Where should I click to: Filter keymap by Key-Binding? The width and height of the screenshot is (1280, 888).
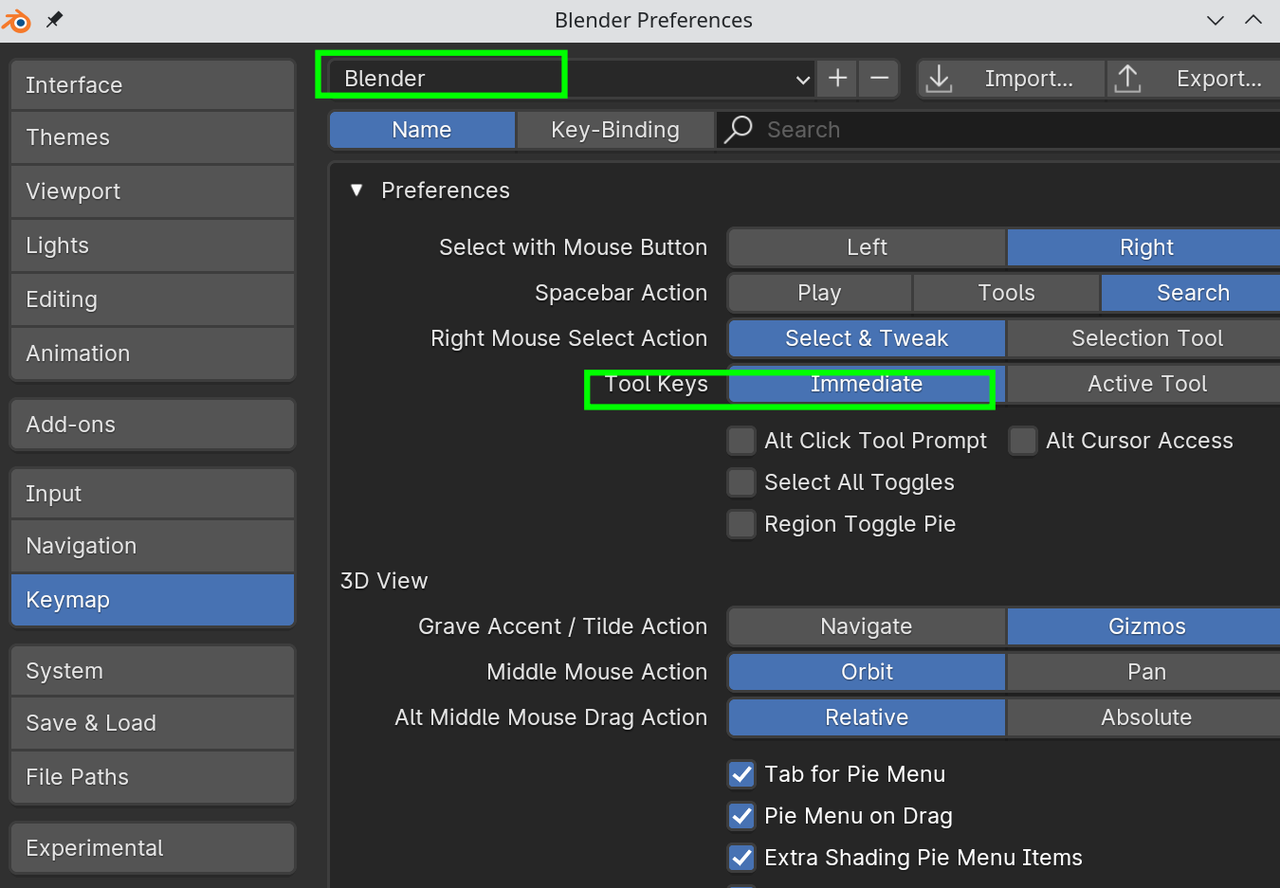click(615, 130)
